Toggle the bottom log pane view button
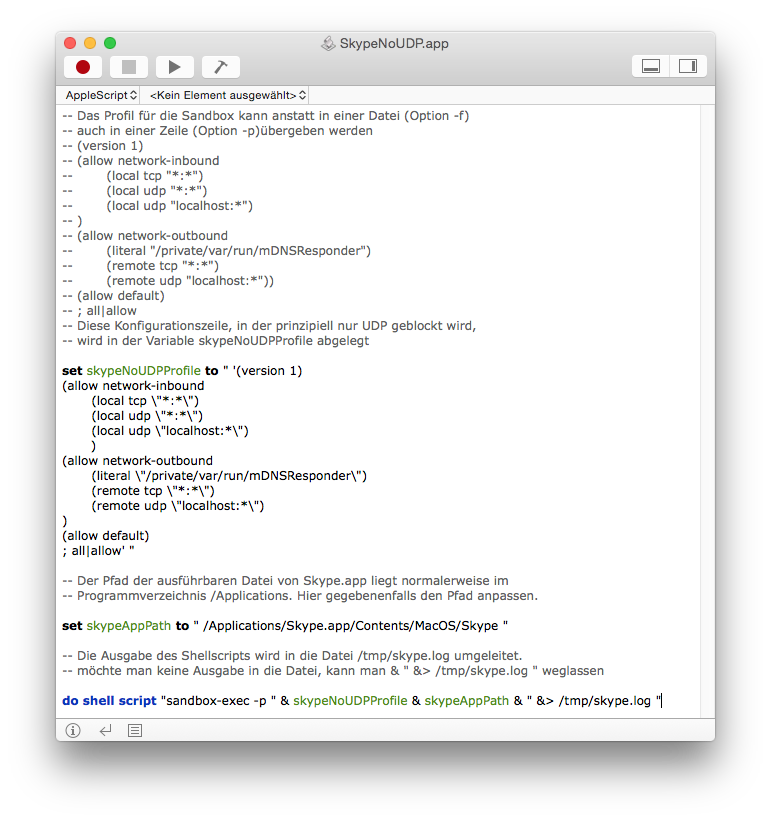Viewport: 771px width, 821px height. click(x=651, y=66)
